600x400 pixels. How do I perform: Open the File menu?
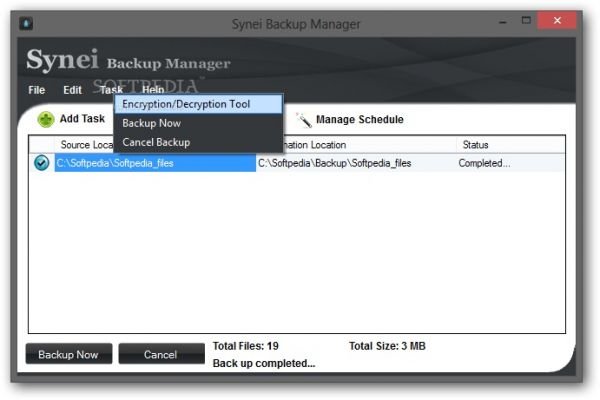37,90
